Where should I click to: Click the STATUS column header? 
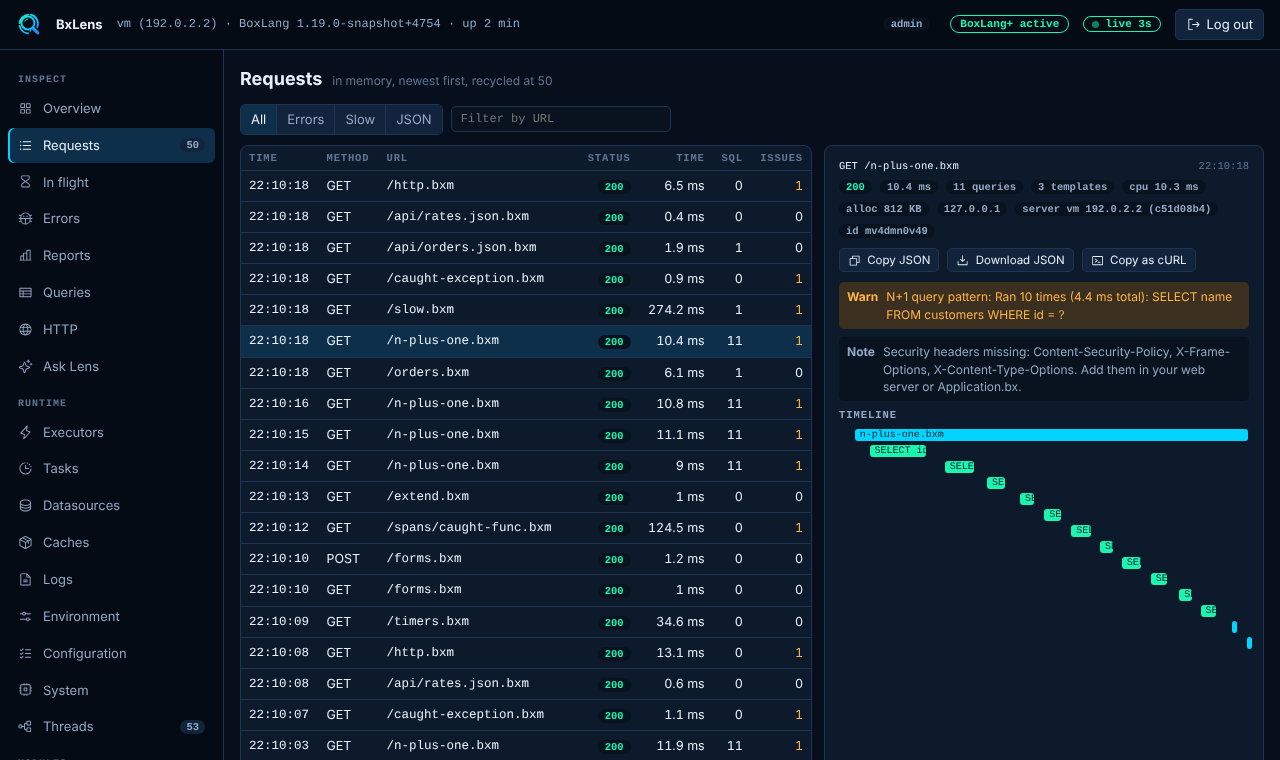click(x=609, y=158)
